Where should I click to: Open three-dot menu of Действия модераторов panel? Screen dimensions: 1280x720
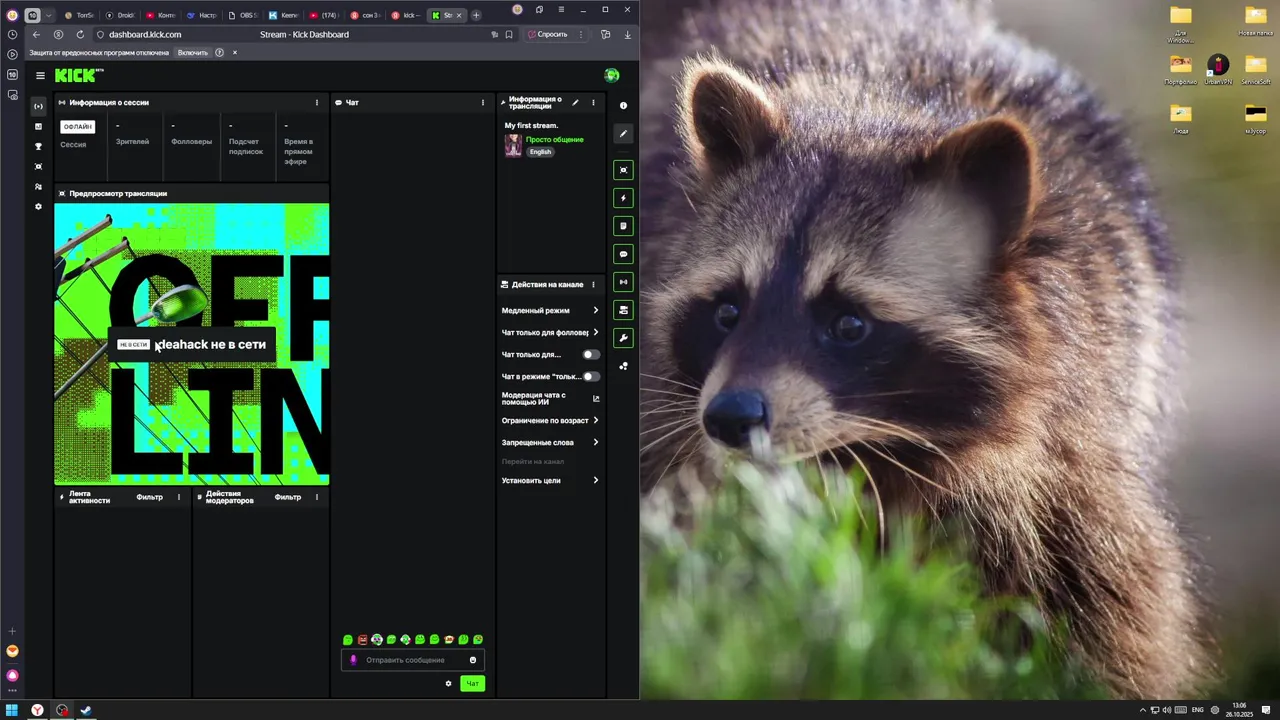click(x=317, y=497)
